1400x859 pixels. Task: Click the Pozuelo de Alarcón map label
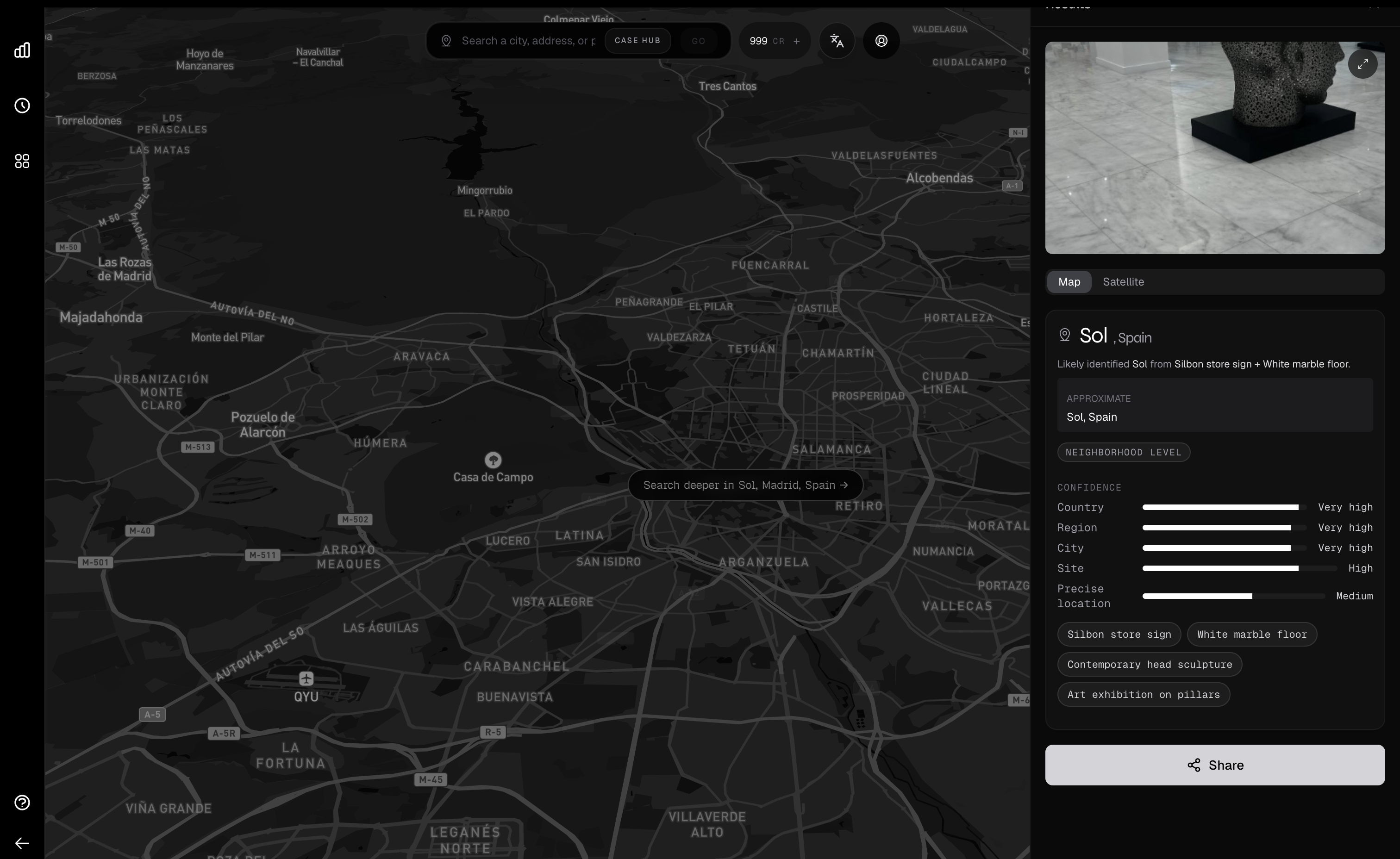point(262,424)
